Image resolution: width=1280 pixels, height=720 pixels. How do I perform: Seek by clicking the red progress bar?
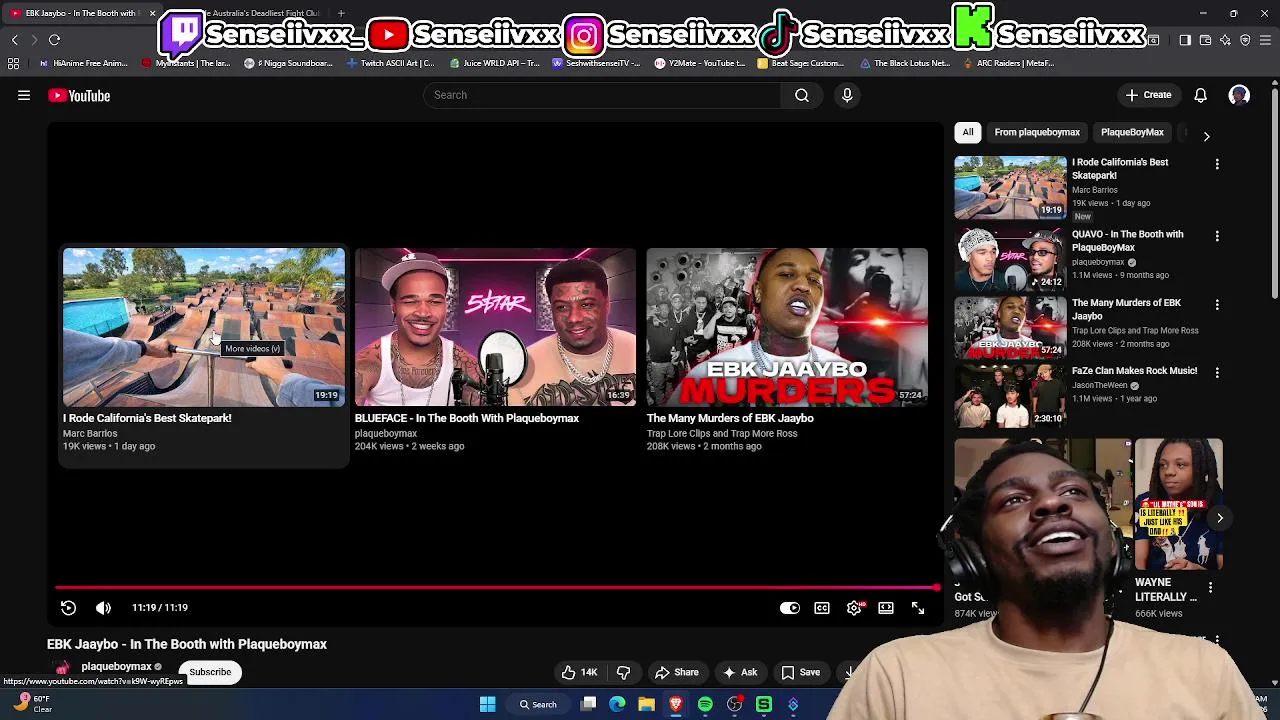point(495,588)
